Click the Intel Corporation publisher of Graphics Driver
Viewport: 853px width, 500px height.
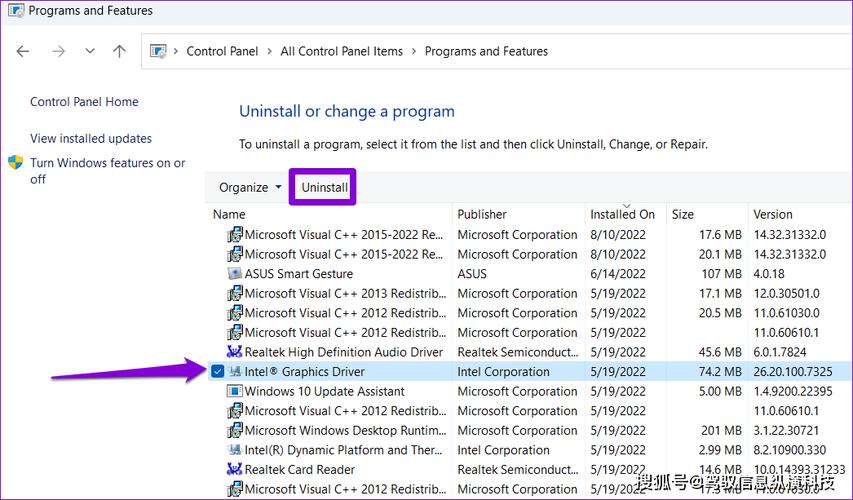click(x=503, y=372)
